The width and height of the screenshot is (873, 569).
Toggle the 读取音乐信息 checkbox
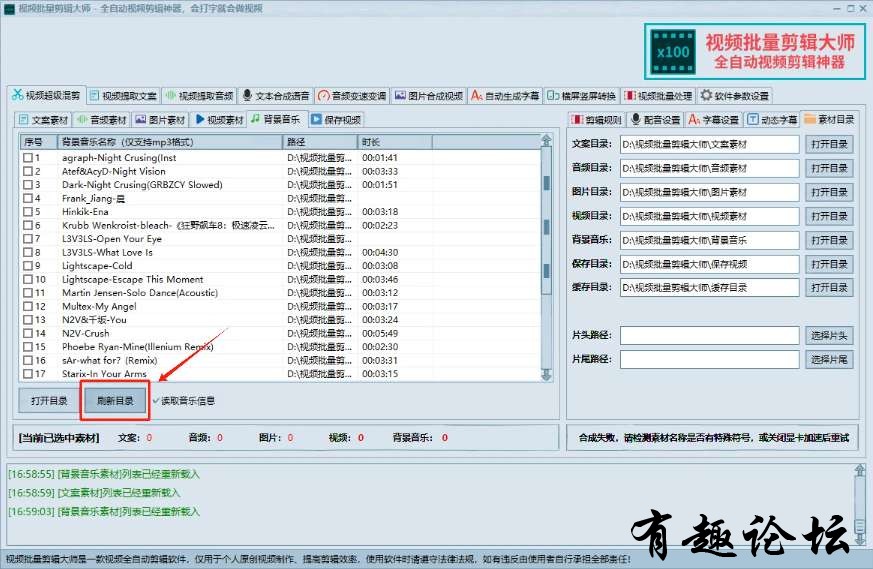coord(156,401)
